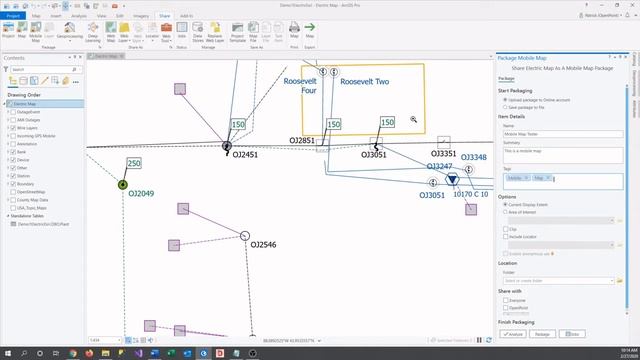The width and height of the screenshot is (640, 360).
Task: Click the Jobs button under Finish Packaging
Action: pos(572,334)
